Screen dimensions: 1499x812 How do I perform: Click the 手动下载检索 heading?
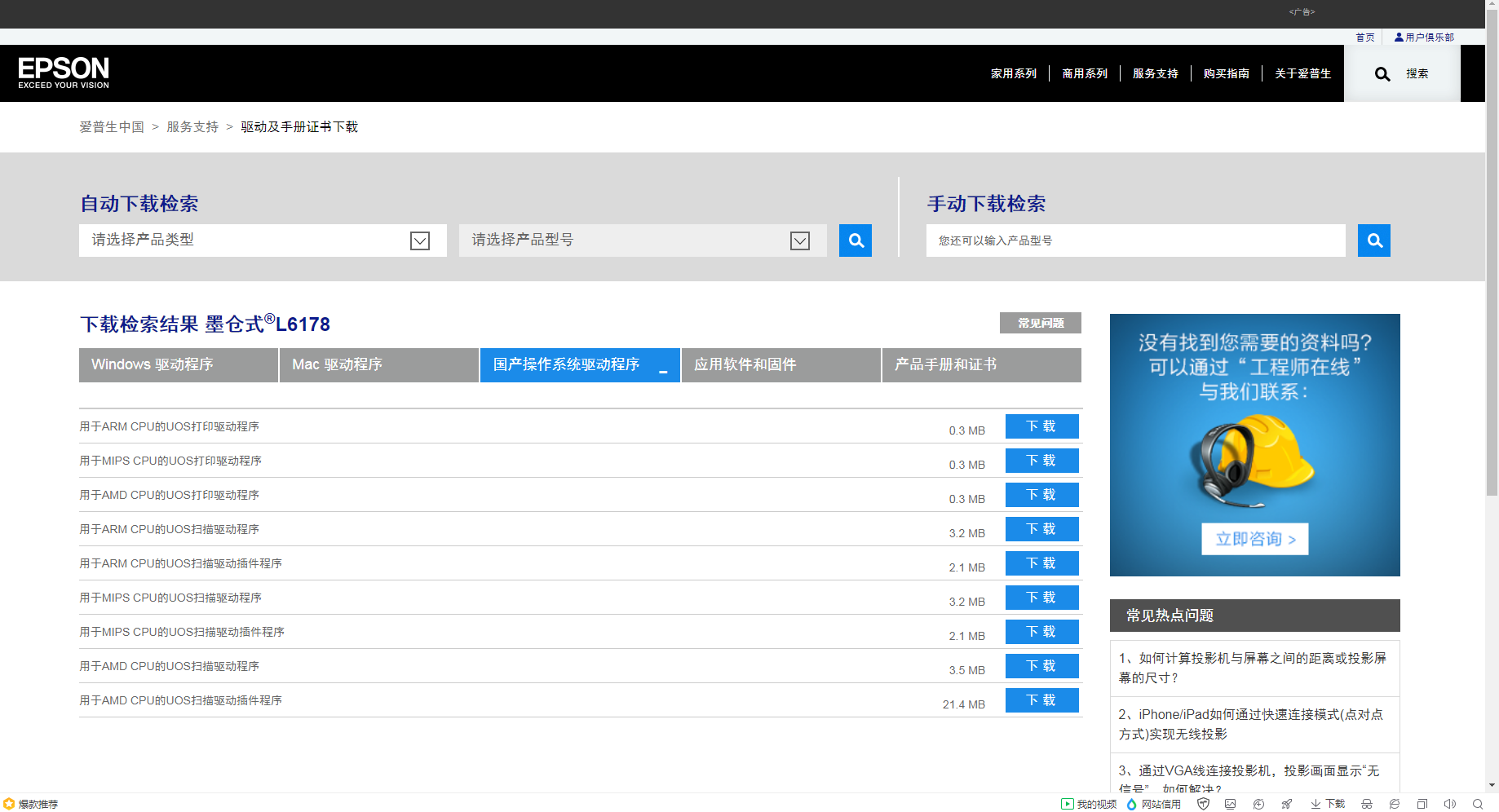(x=987, y=204)
